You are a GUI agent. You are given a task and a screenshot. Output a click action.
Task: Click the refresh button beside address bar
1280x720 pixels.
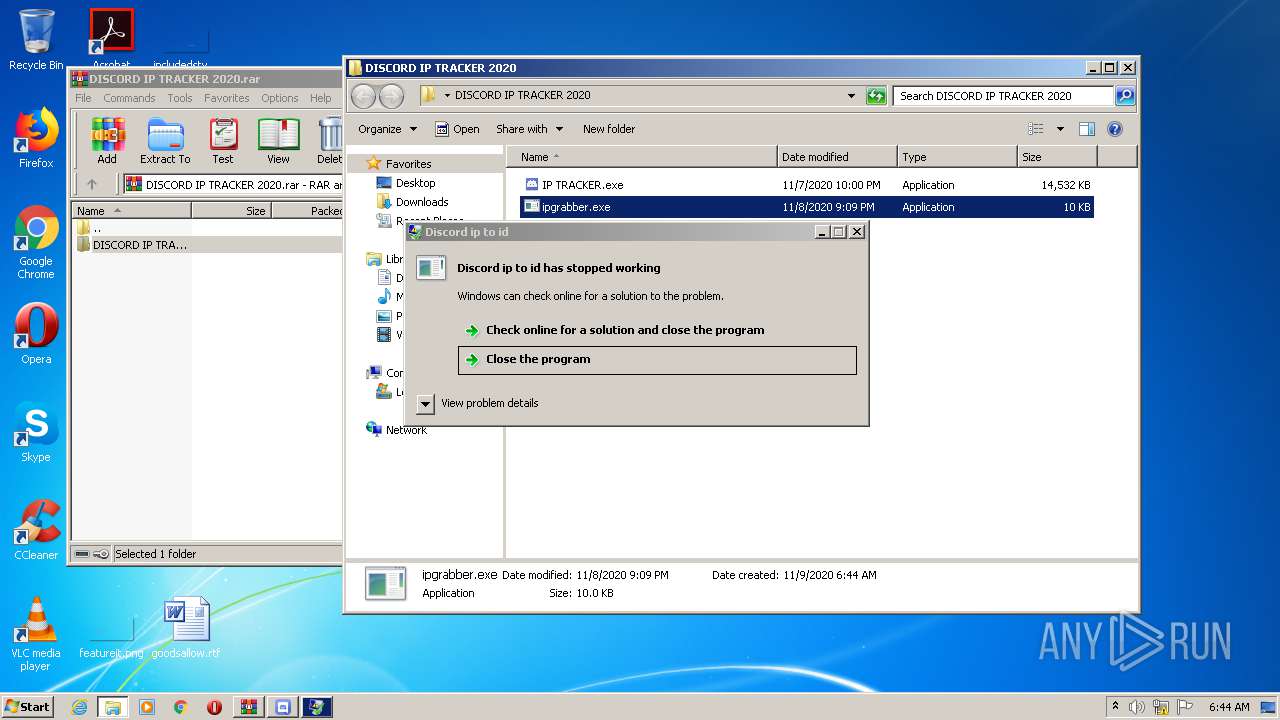pyautogui.click(x=876, y=96)
